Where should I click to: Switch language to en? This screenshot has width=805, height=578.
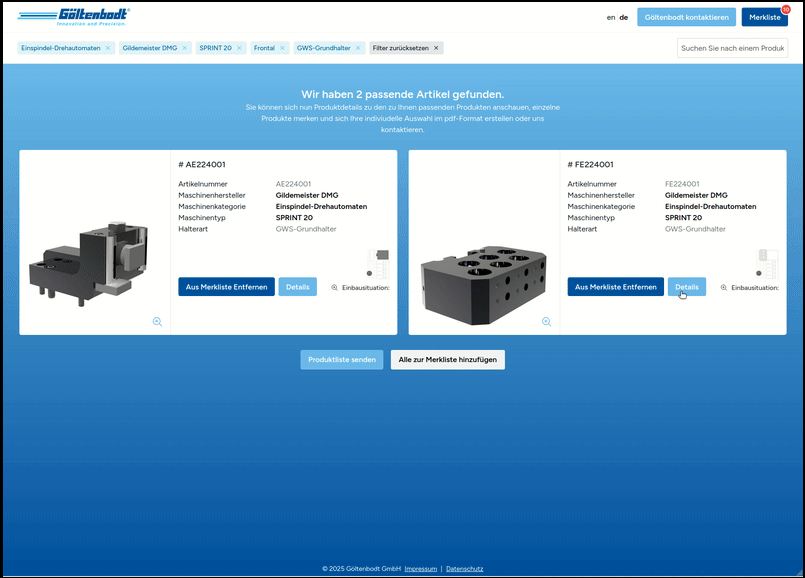pos(610,17)
